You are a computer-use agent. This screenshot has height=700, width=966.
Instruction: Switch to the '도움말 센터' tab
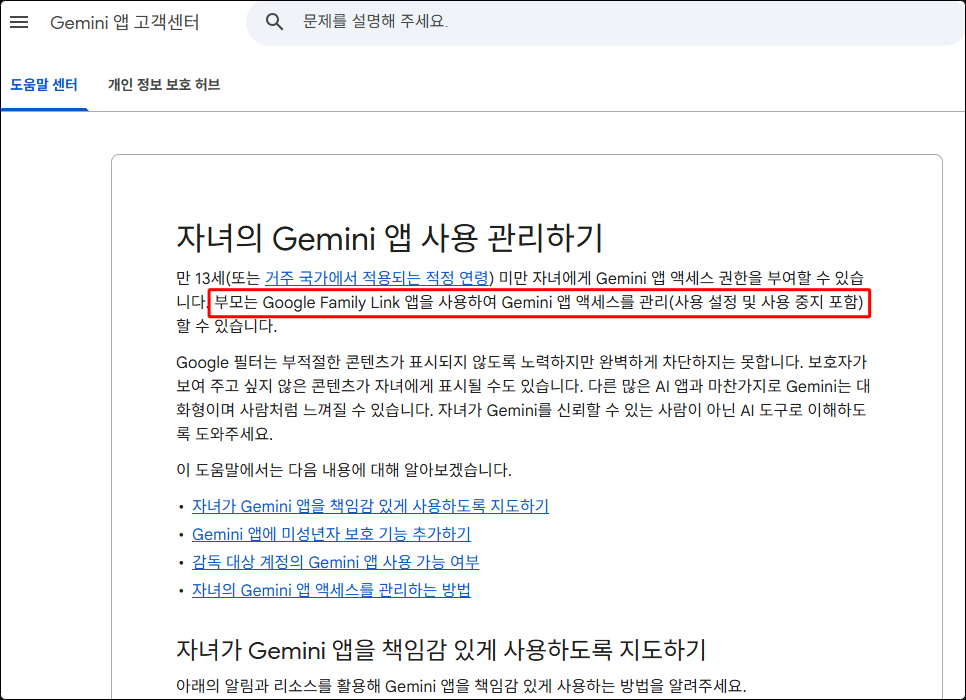click(44, 84)
